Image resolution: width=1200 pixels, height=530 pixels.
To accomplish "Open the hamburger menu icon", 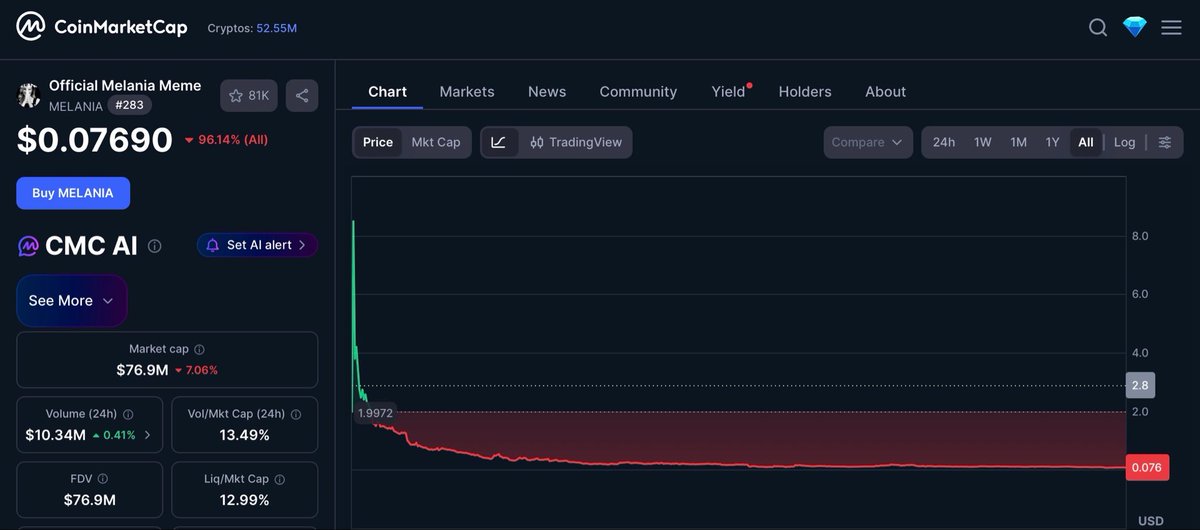I will click(1171, 27).
